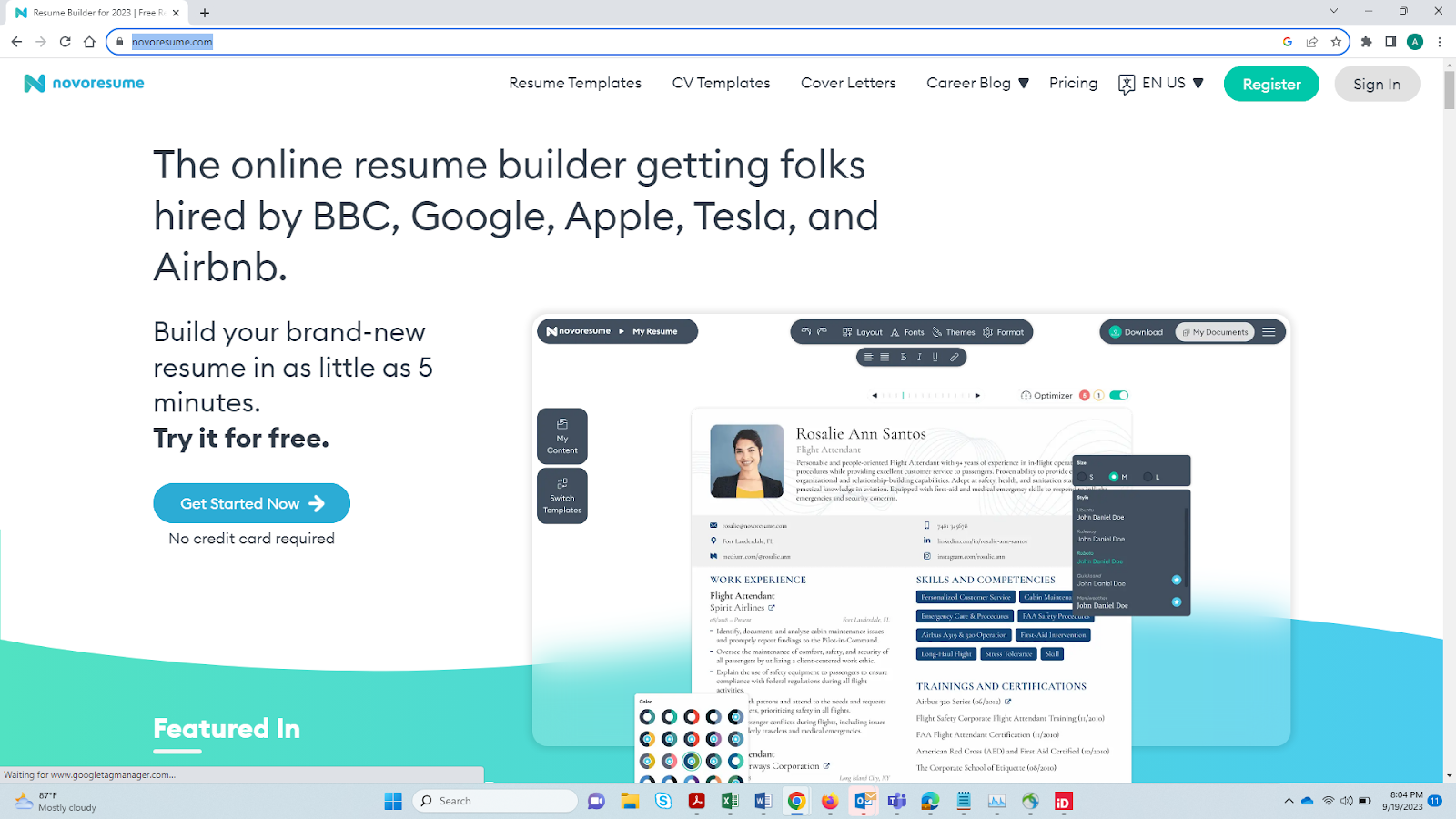Expand the Career Blog dropdown

[x=977, y=83]
